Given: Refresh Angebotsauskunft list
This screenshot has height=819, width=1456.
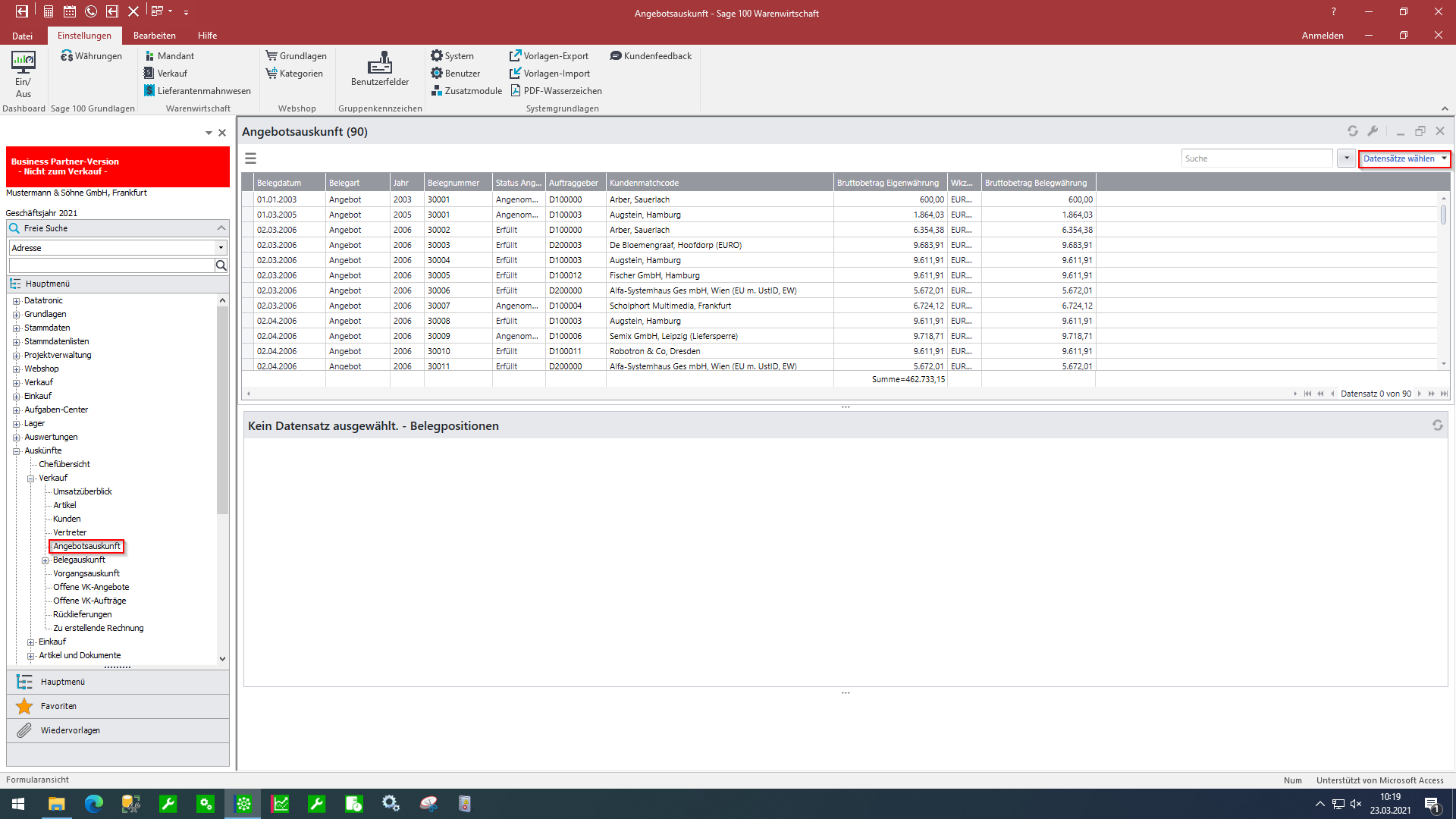Looking at the screenshot, I should pos(1352,131).
